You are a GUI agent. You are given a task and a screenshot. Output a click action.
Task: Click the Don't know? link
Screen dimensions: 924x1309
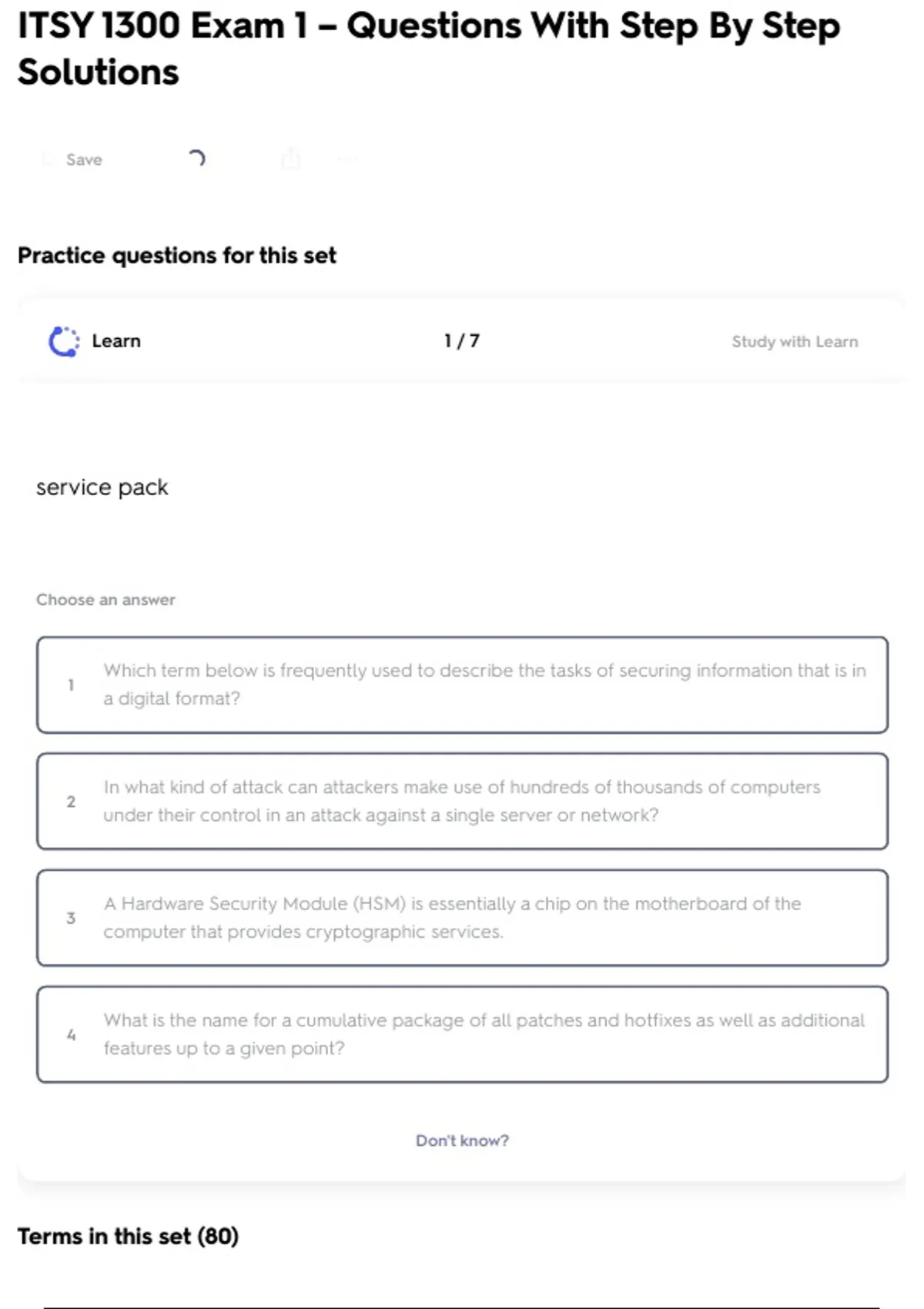pos(462,1140)
